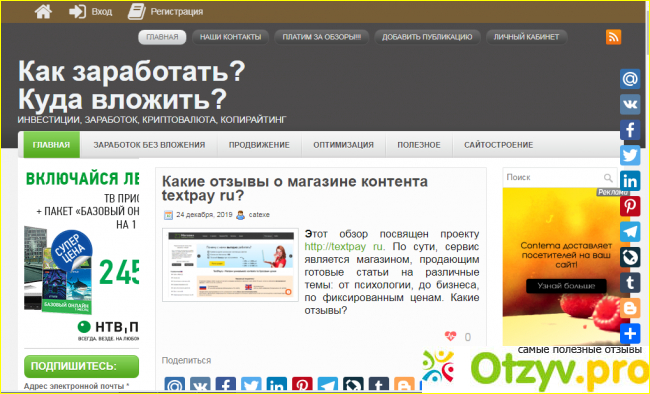The height and width of the screenshot is (394, 650).
Task: Select САЙТОСТРОЕНИЕ menu tab
Action: [x=499, y=145]
